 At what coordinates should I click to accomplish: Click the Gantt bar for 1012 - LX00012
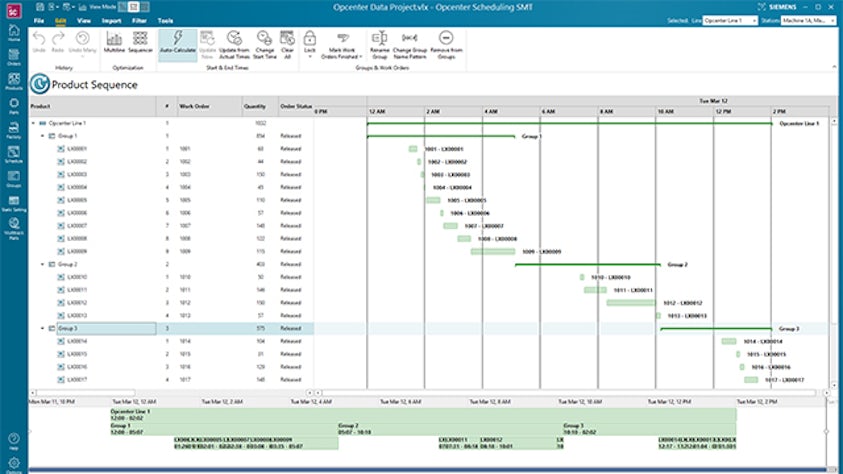point(631,303)
